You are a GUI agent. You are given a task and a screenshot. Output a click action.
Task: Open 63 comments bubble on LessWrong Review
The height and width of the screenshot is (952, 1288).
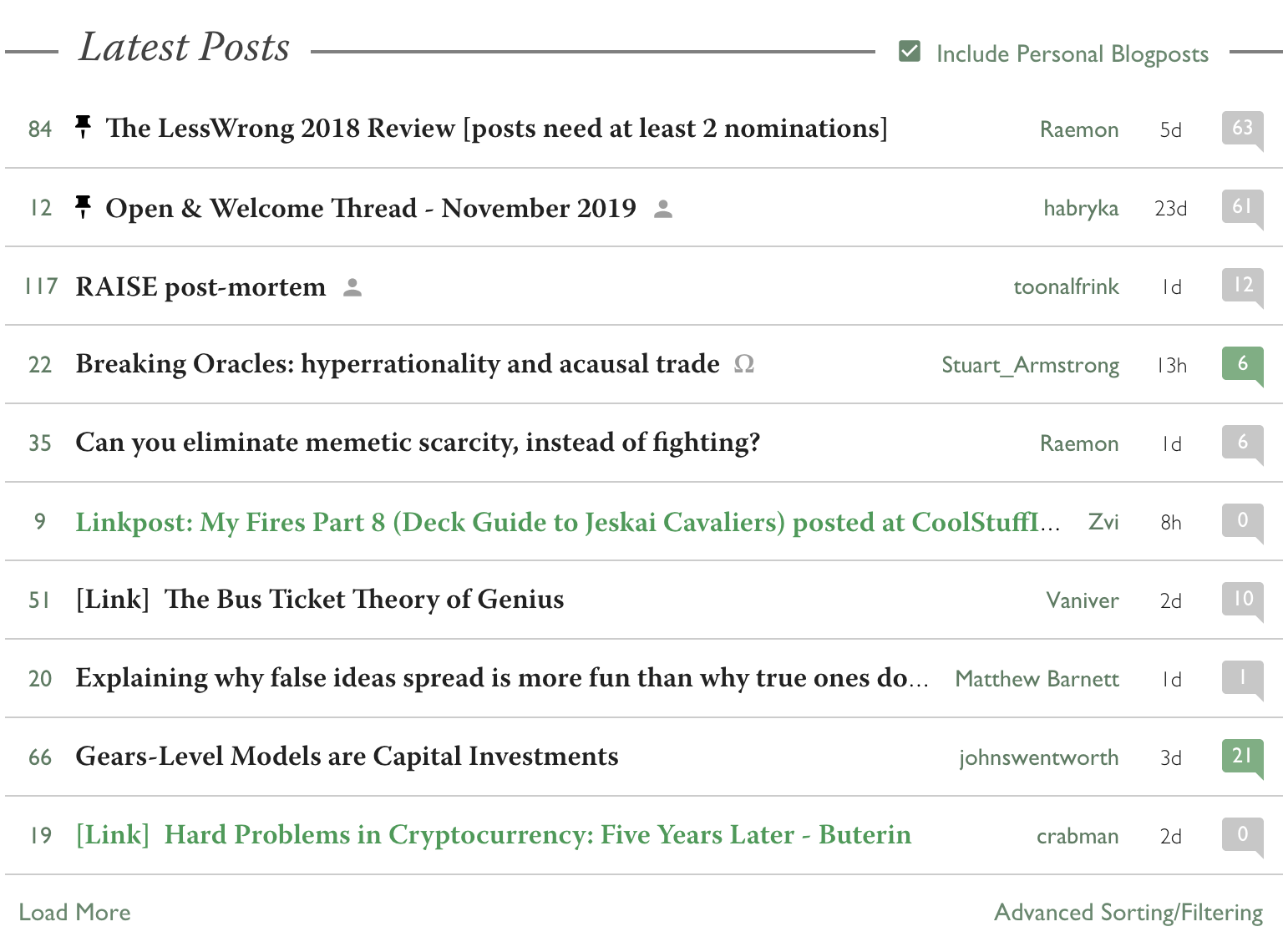tap(1242, 129)
